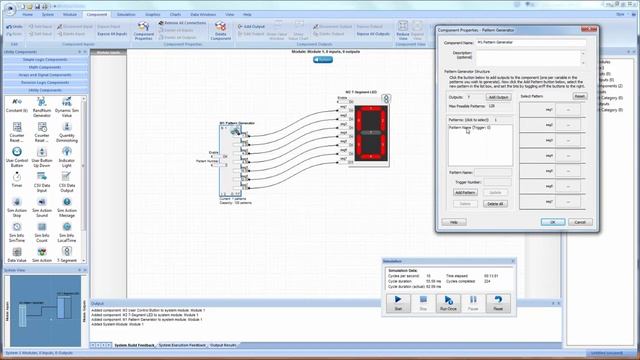Click Remove All Connections in ribbon
Viewport: 640px width, 360px height.
[x=182, y=23]
